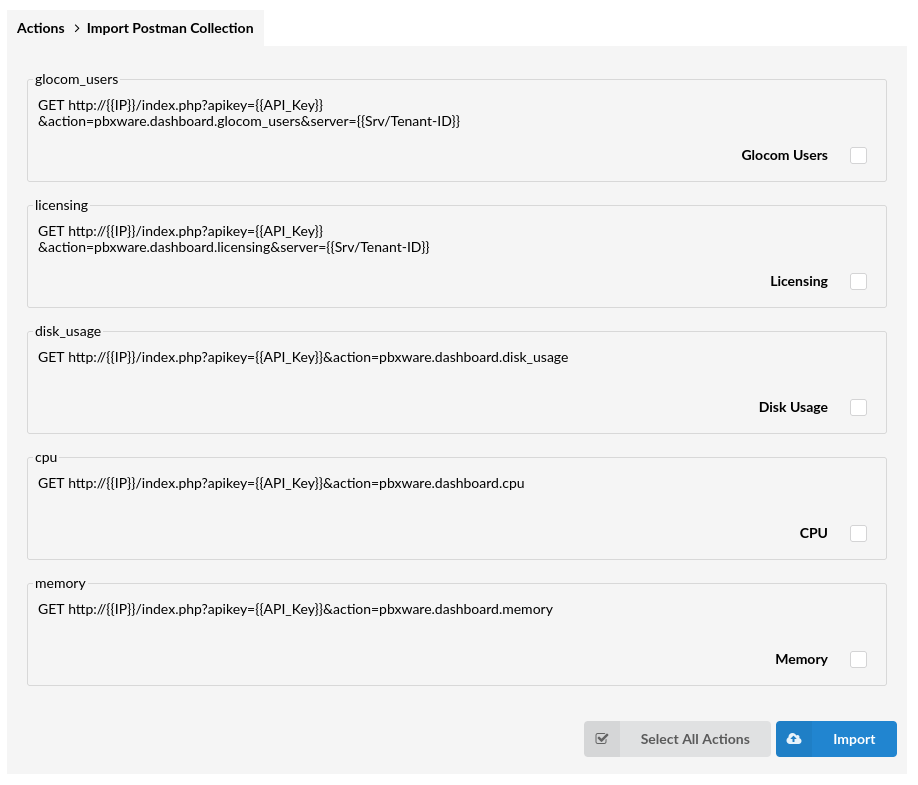Click the cloud upload icon on Import button
Image resolution: width=918 pixels, height=785 pixels.
(x=794, y=738)
